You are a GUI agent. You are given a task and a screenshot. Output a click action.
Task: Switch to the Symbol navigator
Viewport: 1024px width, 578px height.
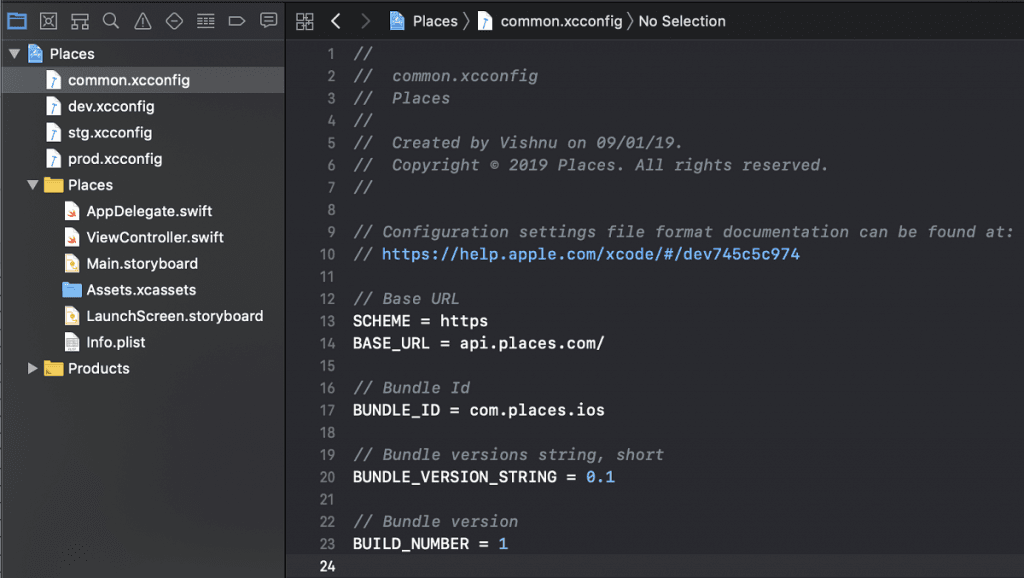(x=80, y=21)
